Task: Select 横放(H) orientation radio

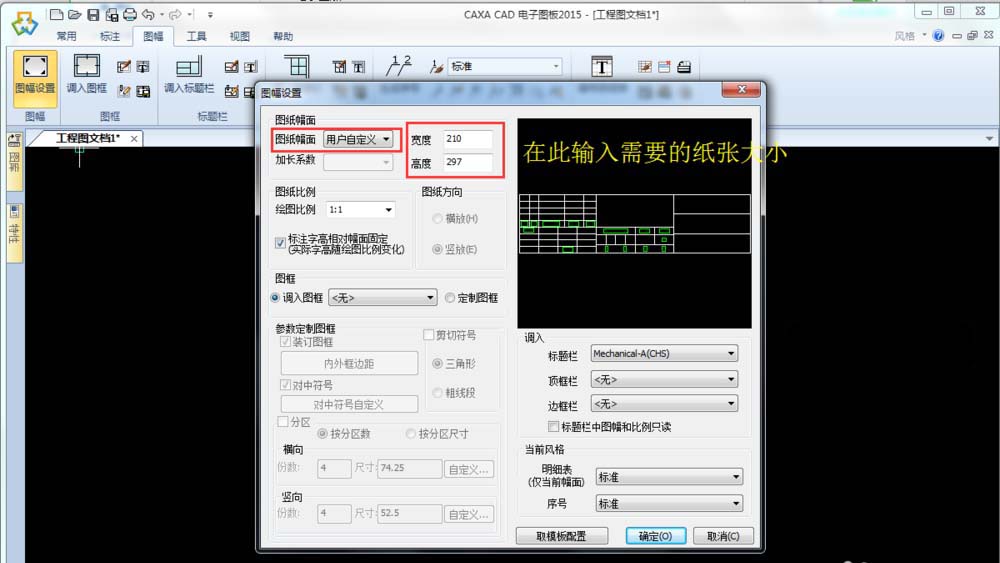Action: point(438,219)
